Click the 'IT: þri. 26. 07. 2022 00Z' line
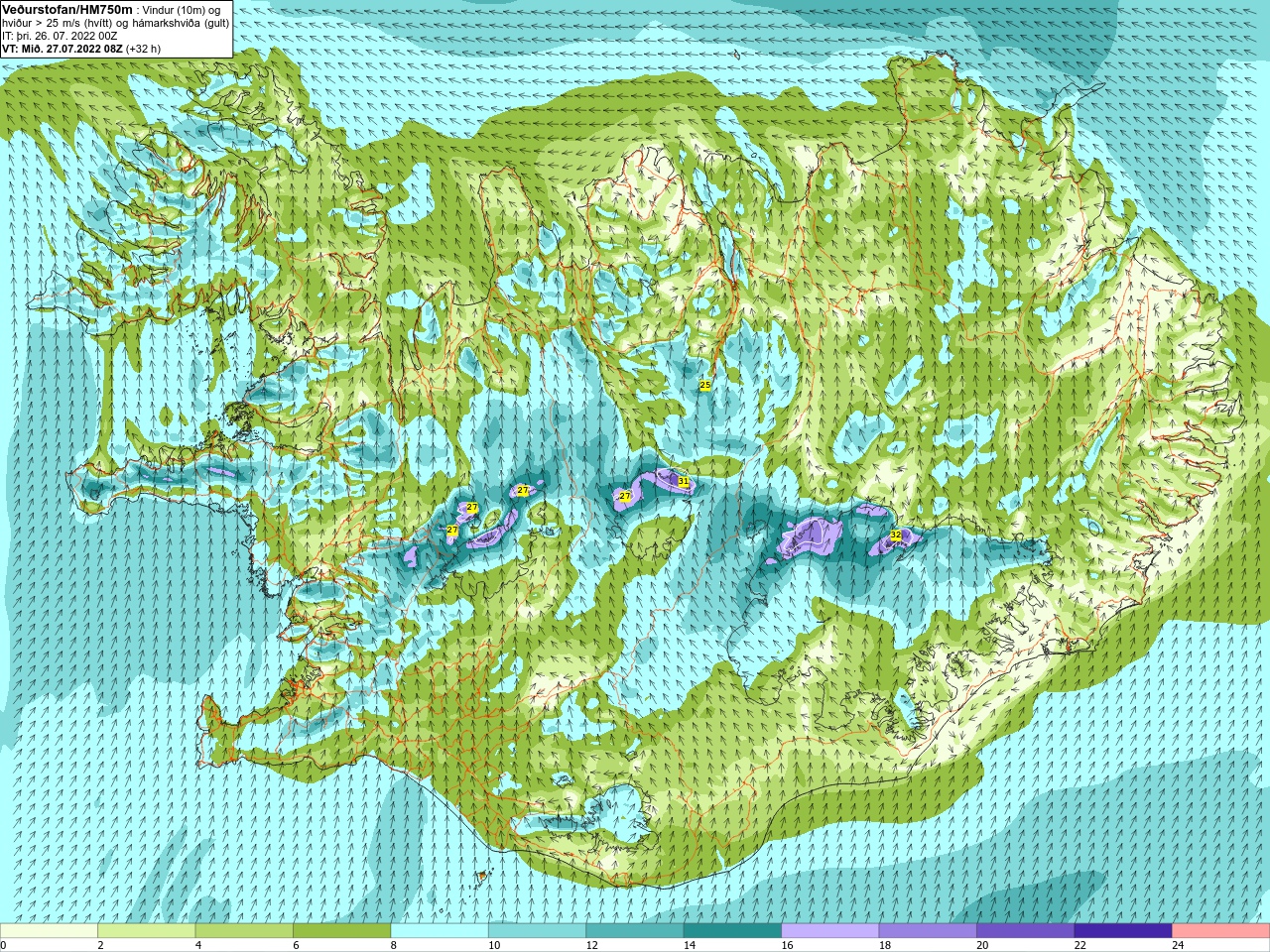This screenshot has width=1270, height=952. 60,36
